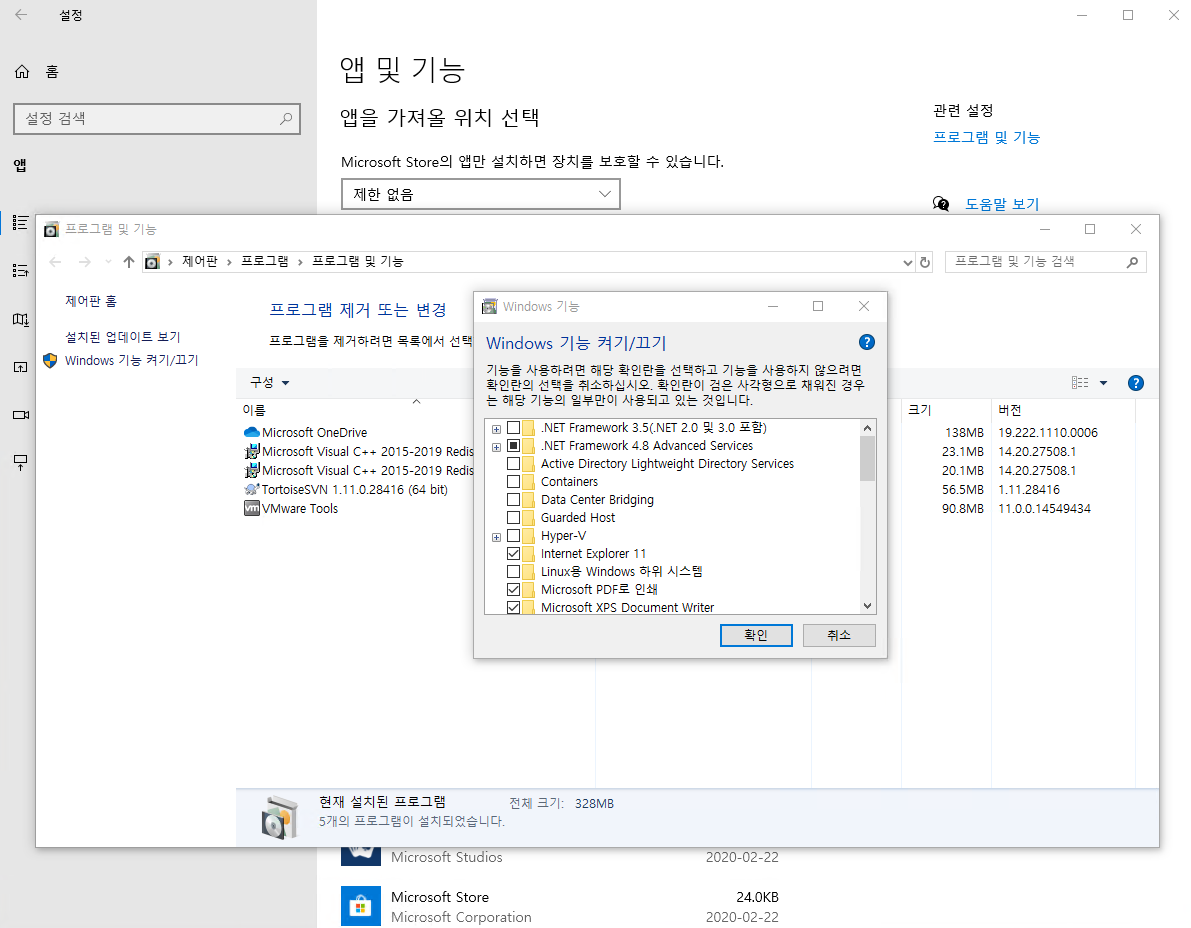
Task: Expand the Hyper-V tree node
Action: point(496,537)
